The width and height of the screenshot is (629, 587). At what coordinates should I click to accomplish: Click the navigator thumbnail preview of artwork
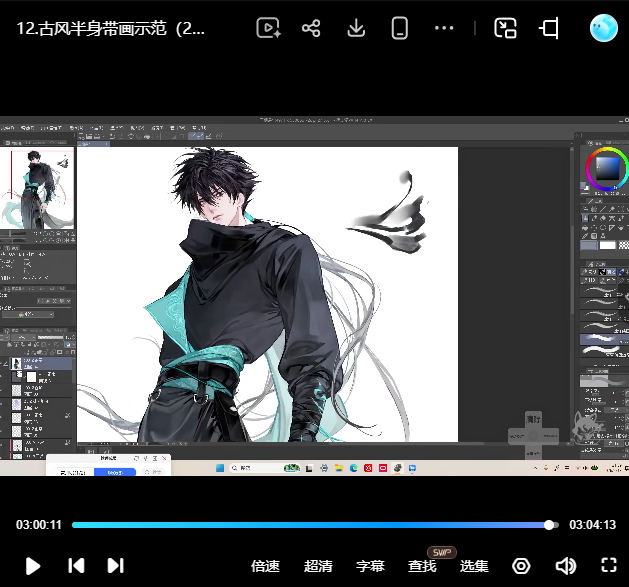pos(37,189)
